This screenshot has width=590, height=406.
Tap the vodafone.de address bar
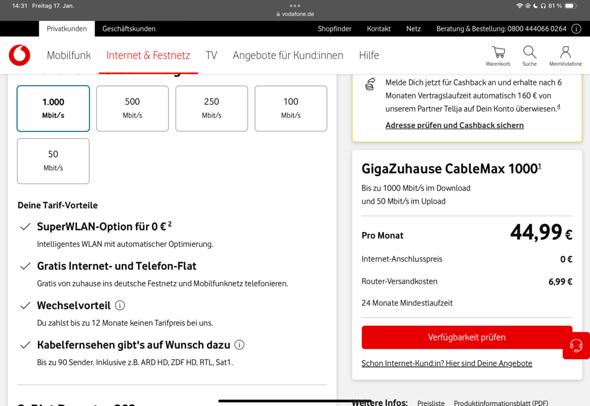[x=295, y=14]
